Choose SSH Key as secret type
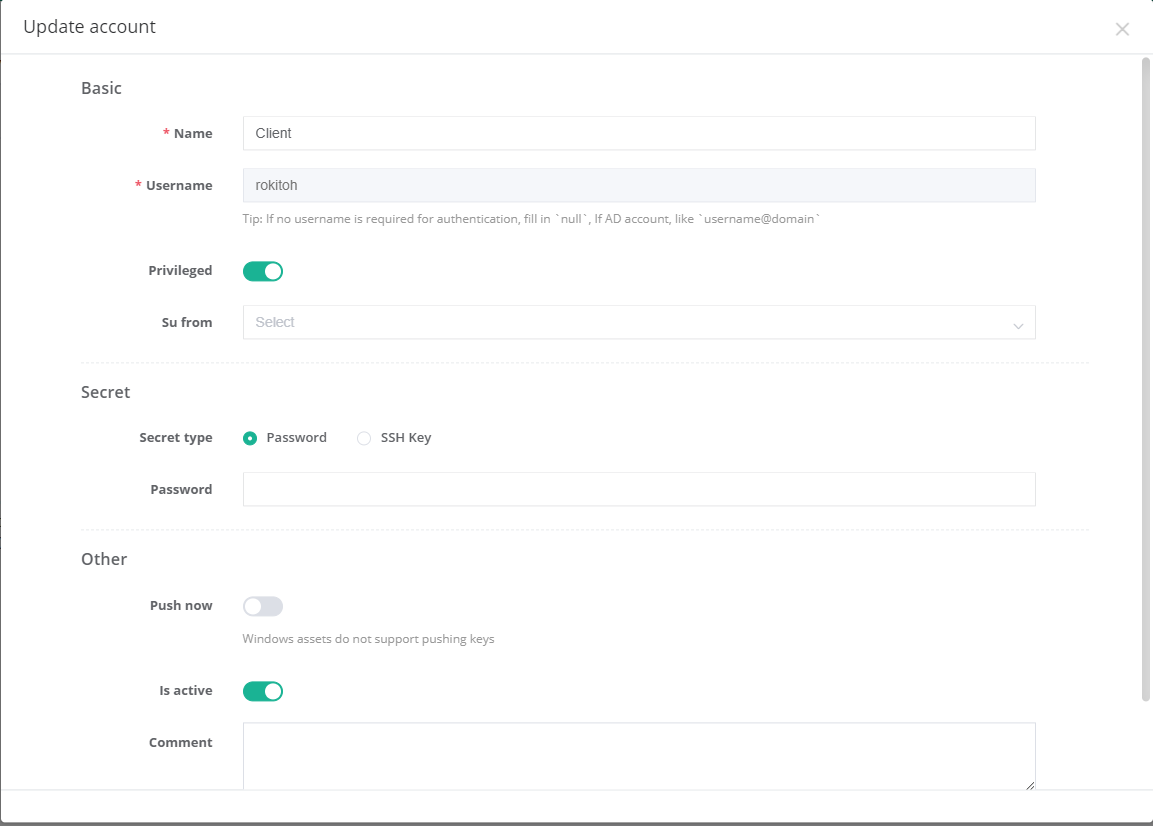Image resolution: width=1153 pixels, height=826 pixels. click(364, 438)
